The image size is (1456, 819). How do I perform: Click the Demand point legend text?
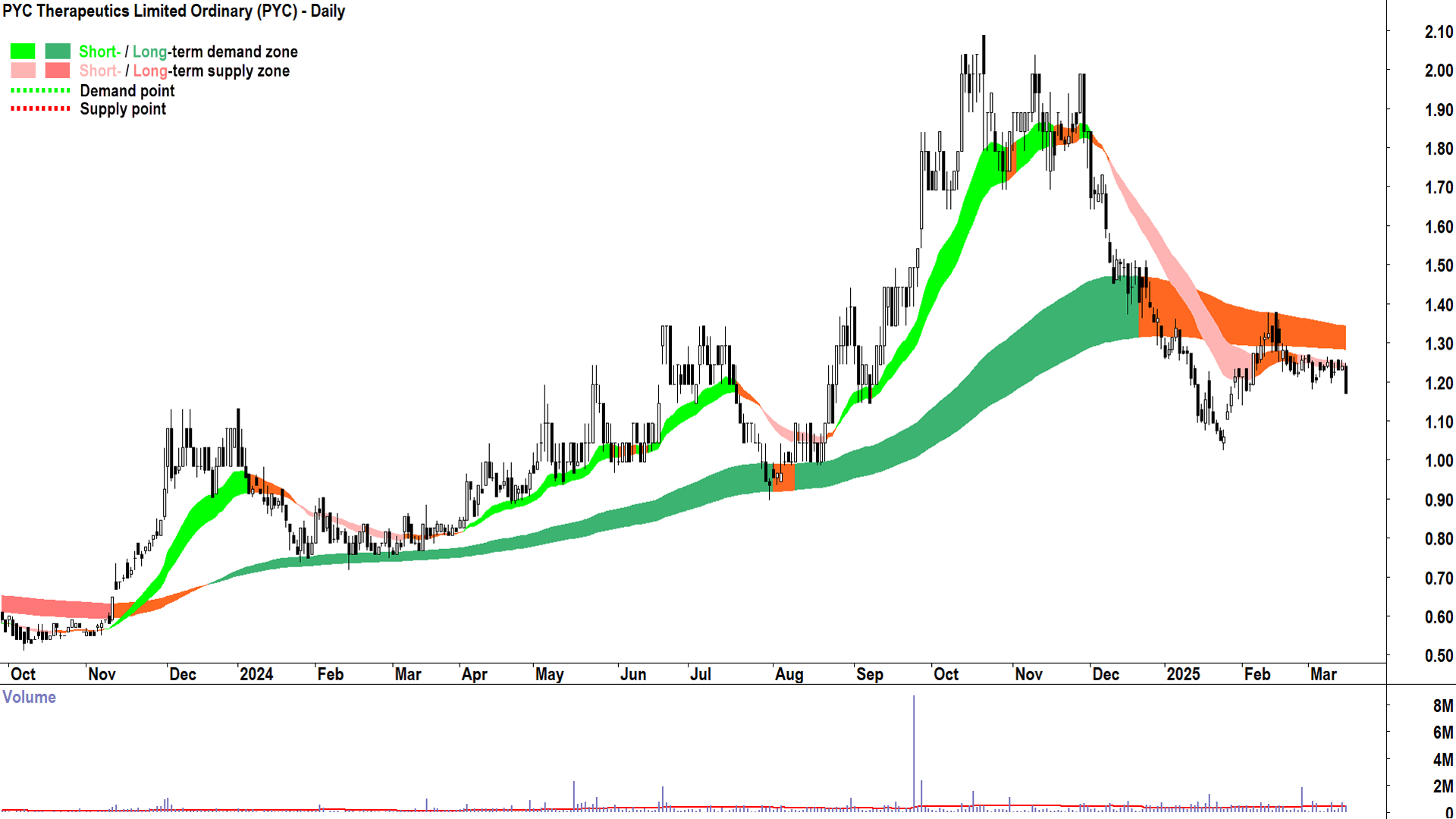[x=127, y=91]
